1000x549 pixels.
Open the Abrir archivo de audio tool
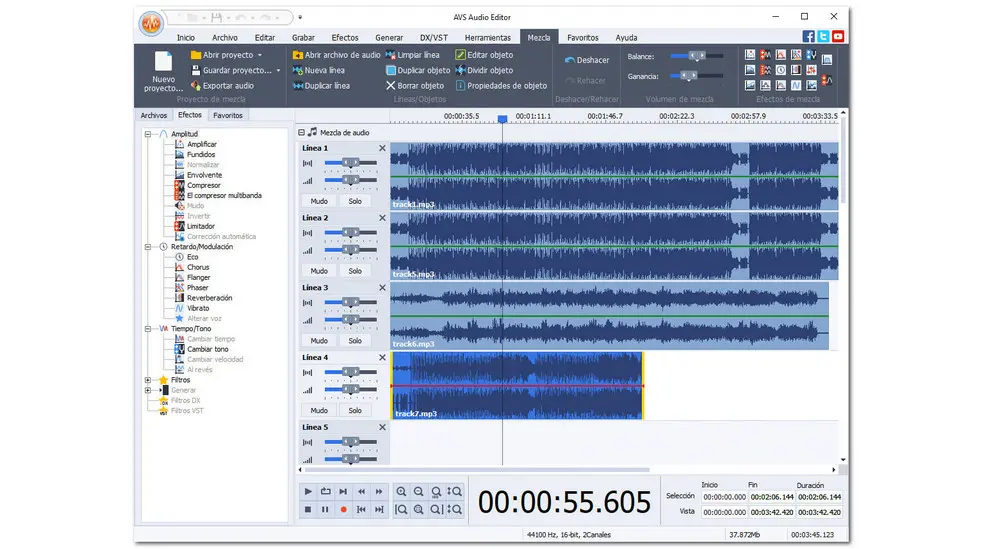click(336, 55)
